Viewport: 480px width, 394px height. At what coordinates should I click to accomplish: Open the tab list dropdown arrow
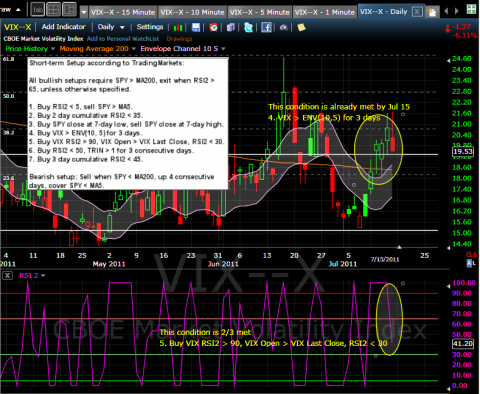[84, 13]
